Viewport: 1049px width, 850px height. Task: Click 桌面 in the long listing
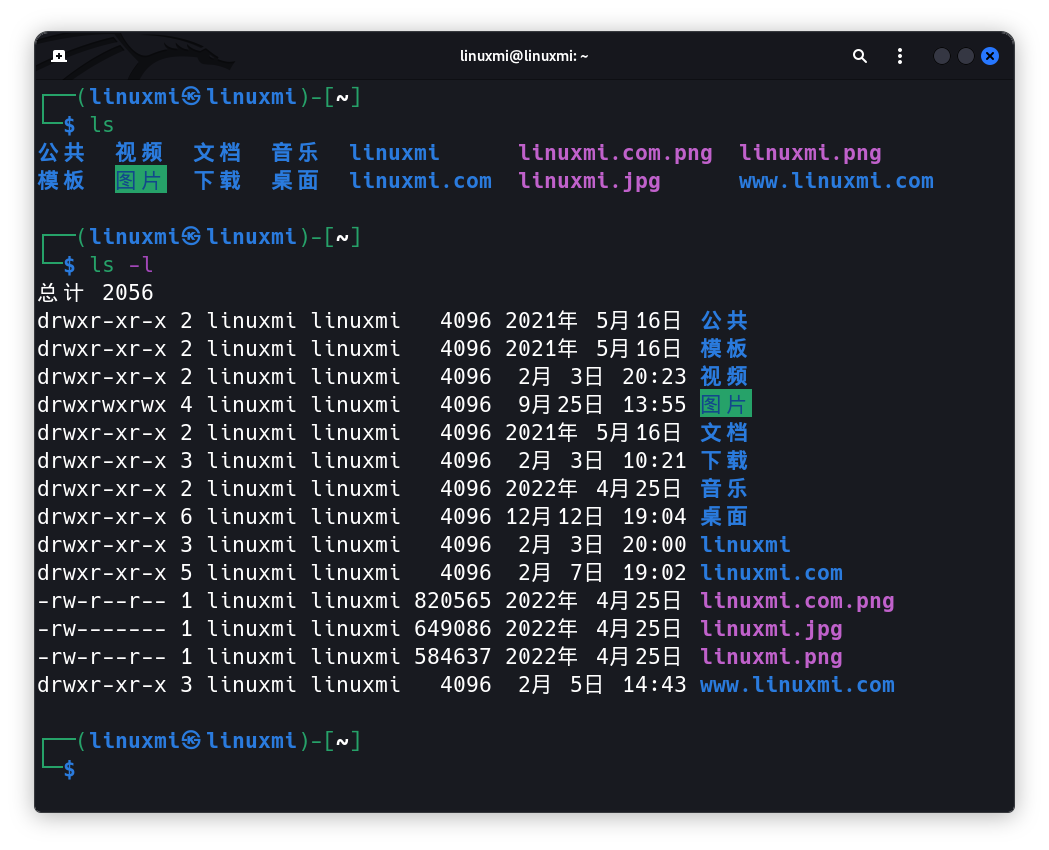(725, 517)
